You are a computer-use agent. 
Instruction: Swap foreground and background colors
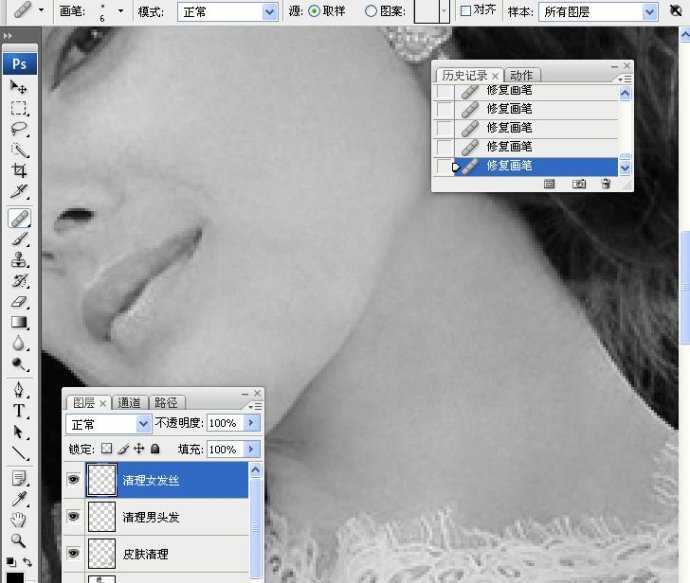27,562
